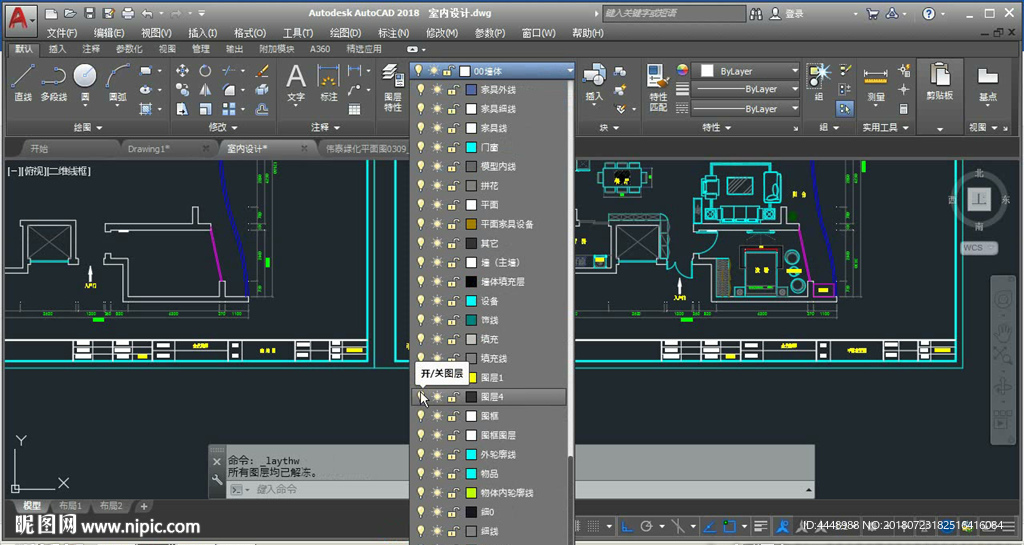
Task: Click the cyan color swatch of 门窗 layer
Action: tap(471, 147)
